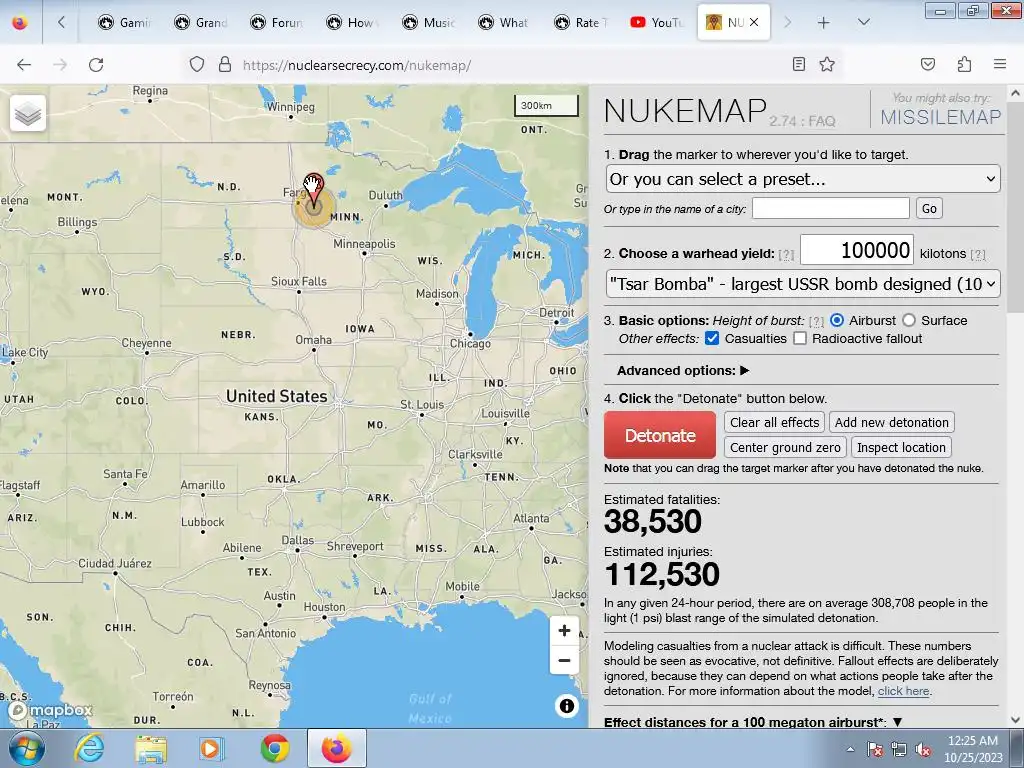
Task: Open the kilotons help [?] link
Action: (x=978, y=255)
